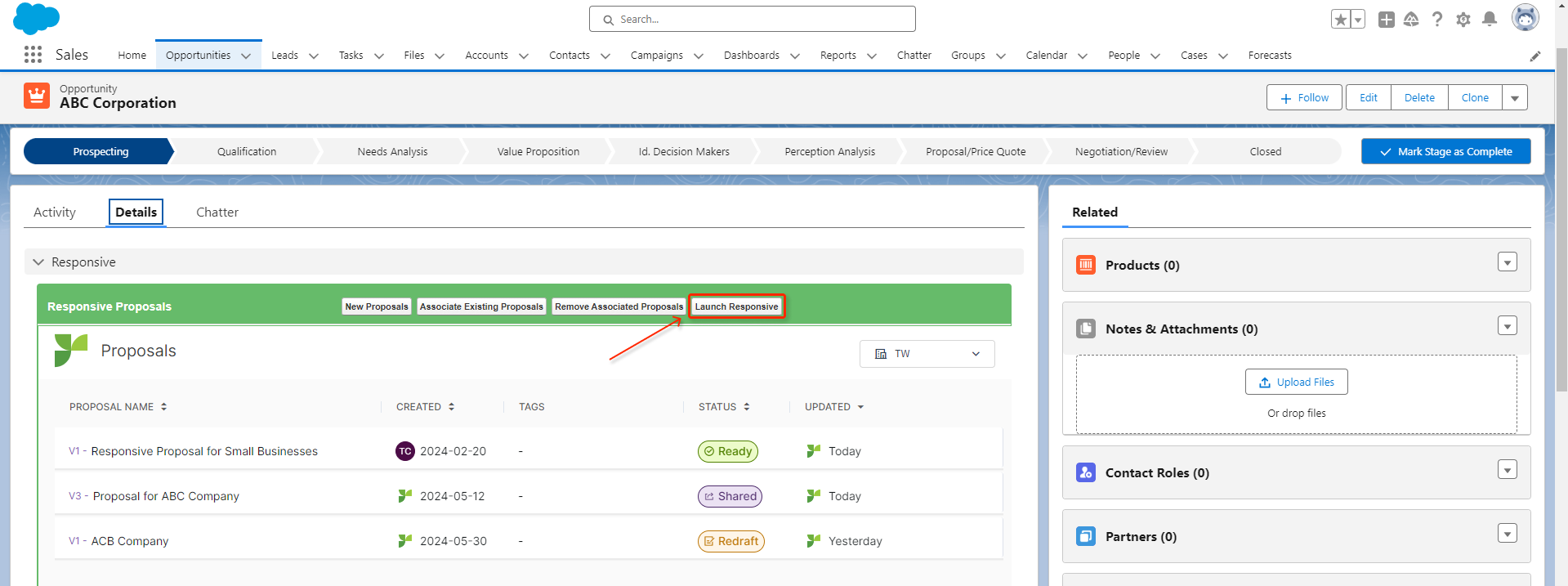
Task: Click the Contact Roles icon
Action: click(x=1086, y=472)
